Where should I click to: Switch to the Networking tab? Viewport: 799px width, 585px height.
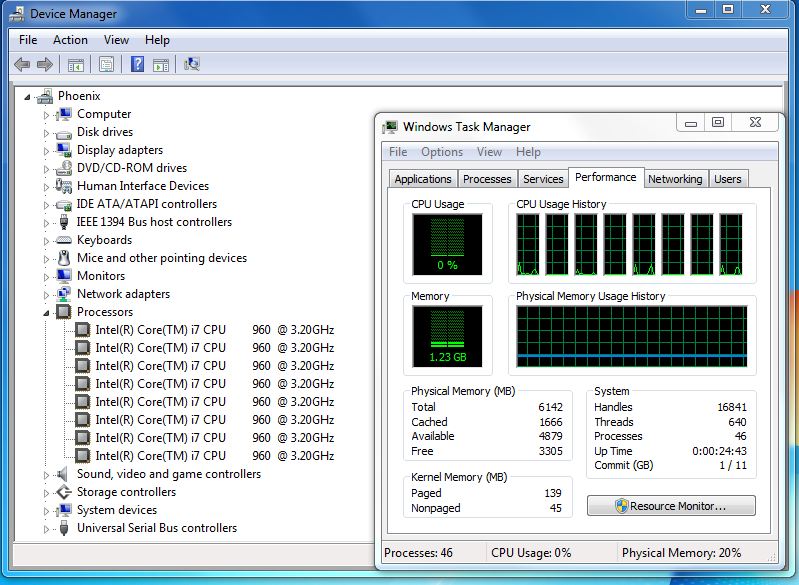(x=675, y=179)
